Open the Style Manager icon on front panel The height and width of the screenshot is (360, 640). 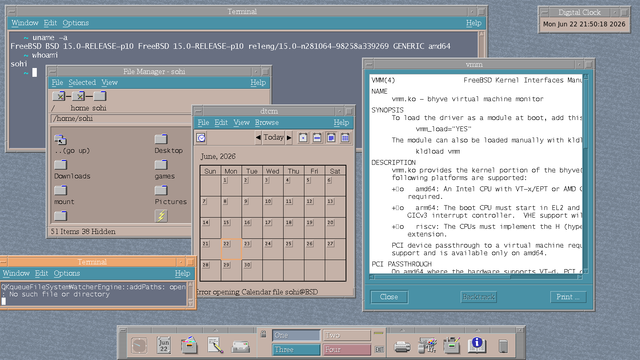coord(427,346)
